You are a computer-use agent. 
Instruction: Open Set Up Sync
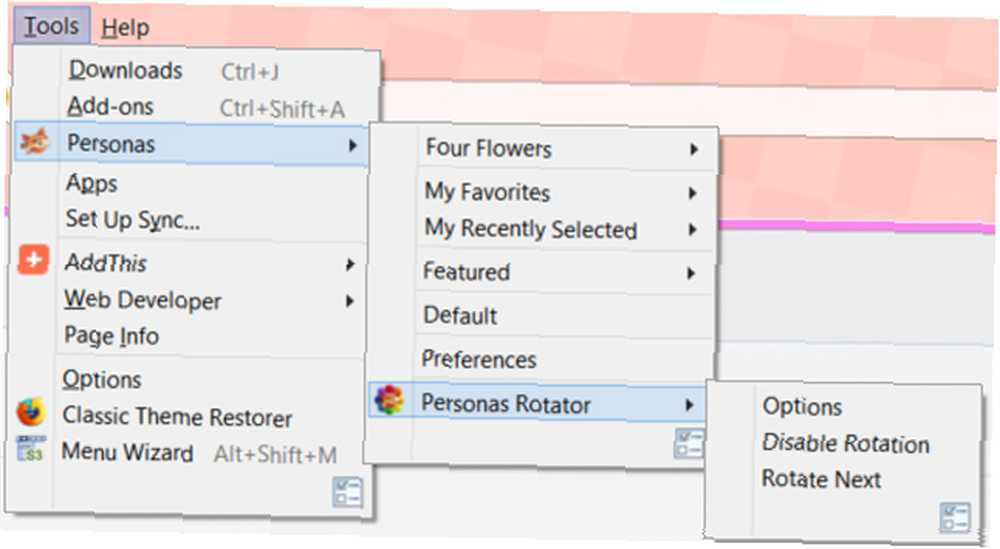pyautogui.click(x=133, y=219)
